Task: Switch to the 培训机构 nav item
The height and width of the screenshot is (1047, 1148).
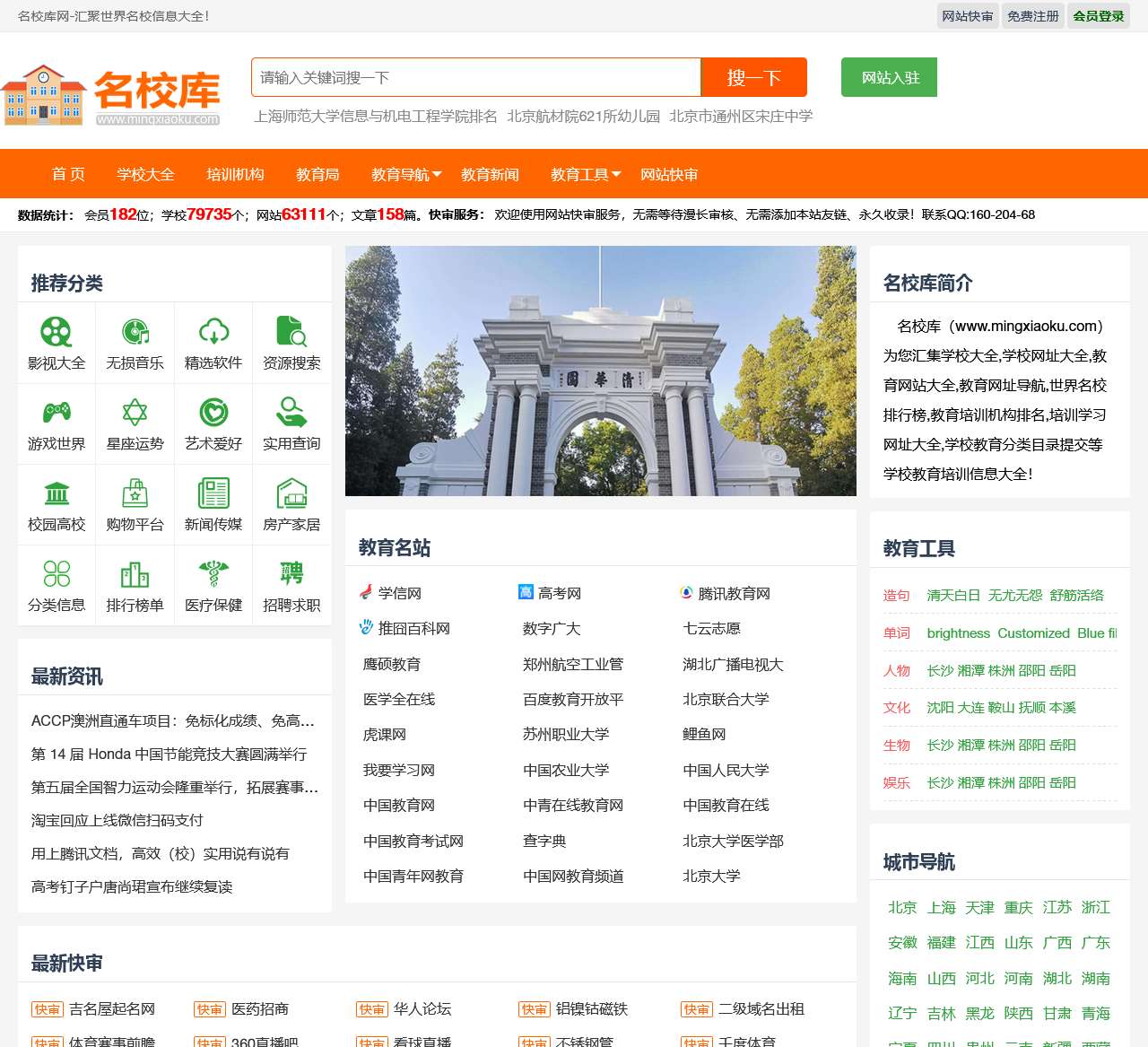Action: tap(235, 174)
